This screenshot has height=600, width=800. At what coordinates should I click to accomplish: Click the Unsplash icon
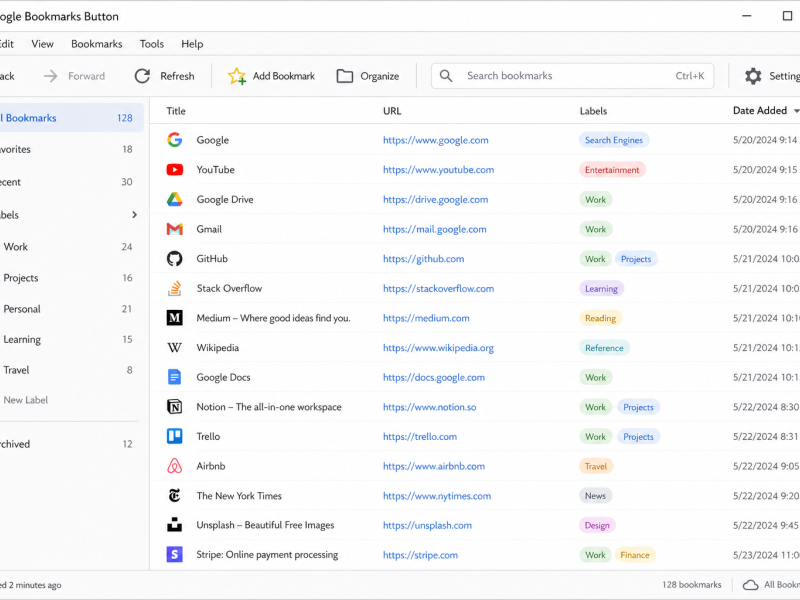click(x=174, y=525)
